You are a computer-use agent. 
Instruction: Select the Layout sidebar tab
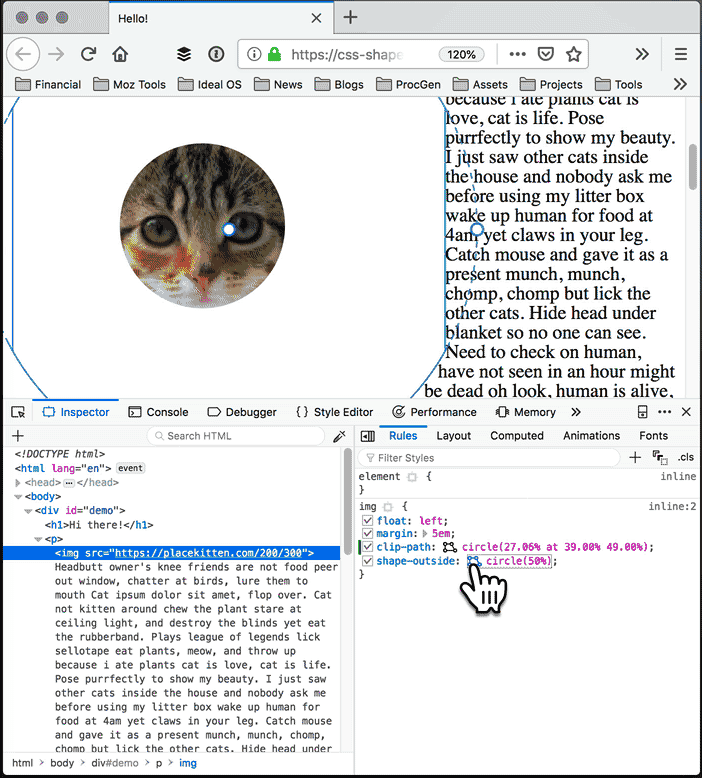point(453,436)
